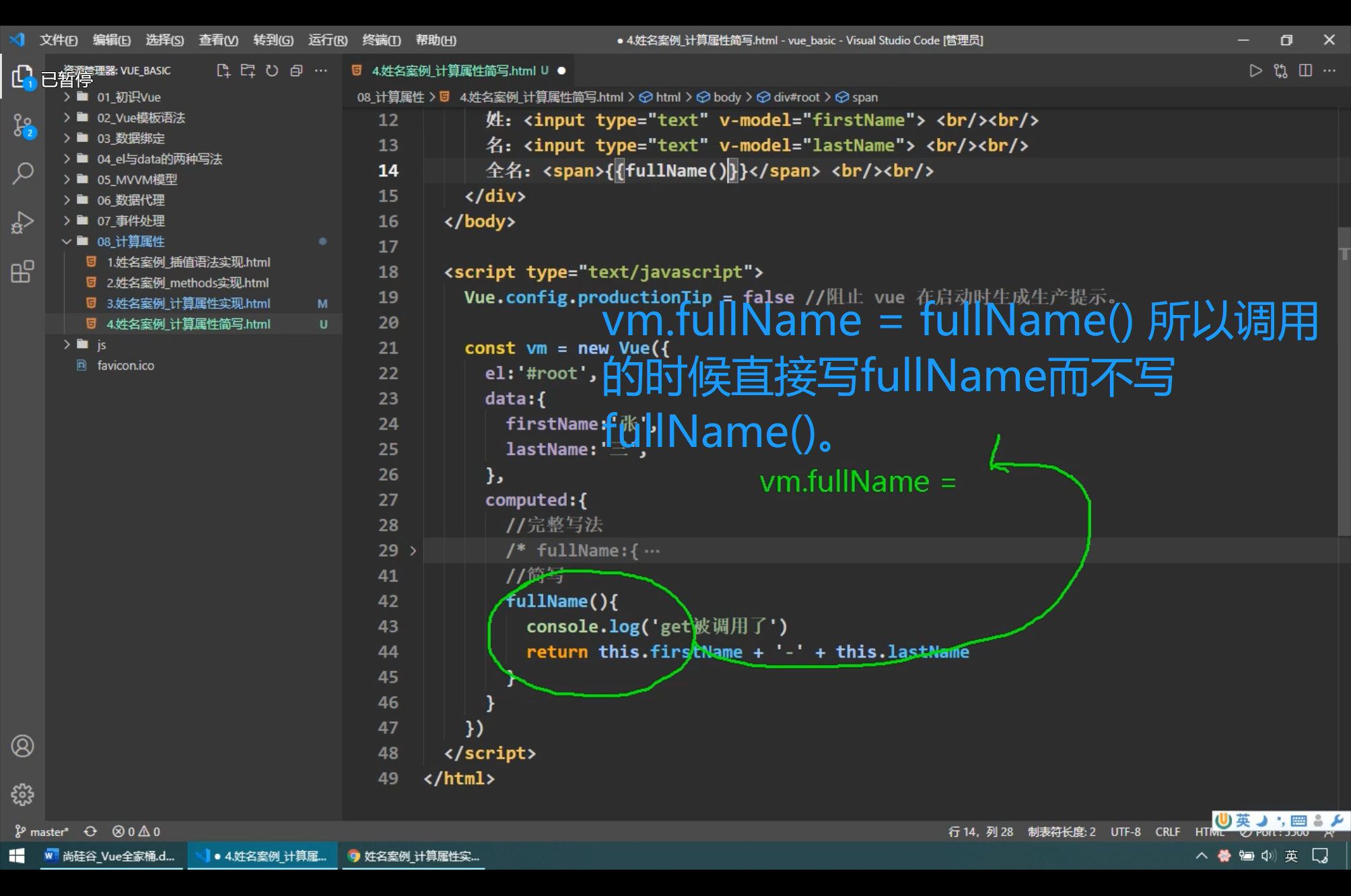Select the 4.姓名案例_计算属性简写.html editor tab
Image resolution: width=1351 pixels, height=896 pixels.
(458, 71)
